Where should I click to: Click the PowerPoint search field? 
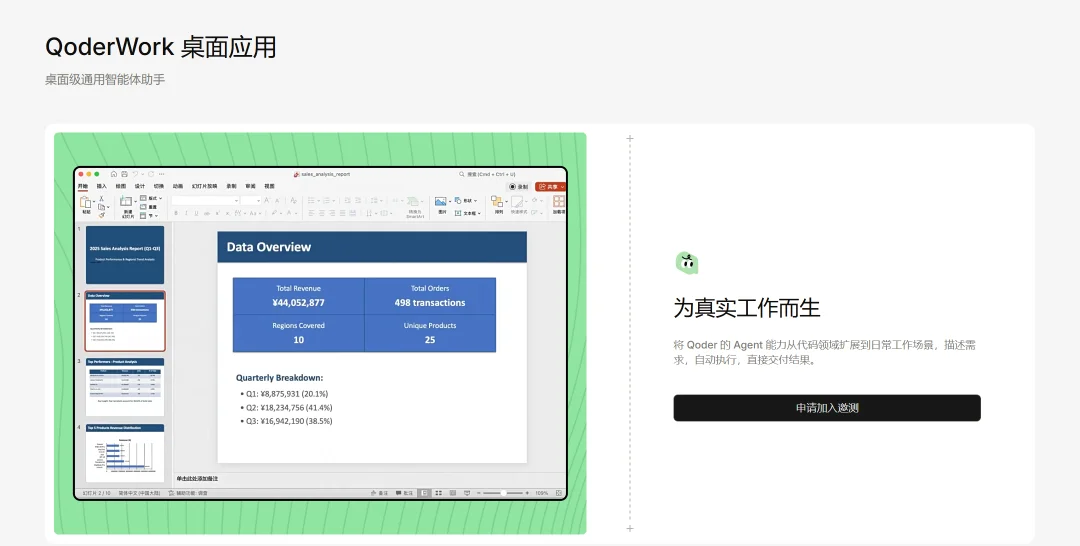(x=488, y=174)
